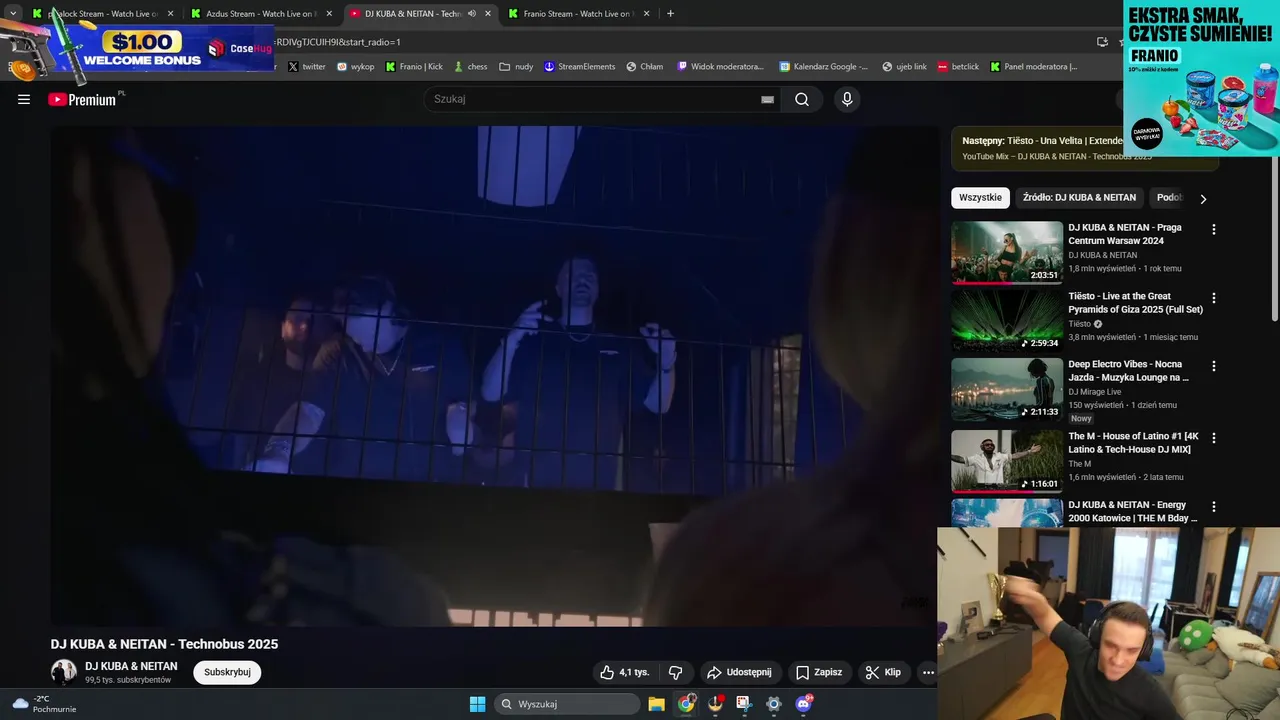
Task: Open the Franio | Kick bookmark
Action: (414, 67)
